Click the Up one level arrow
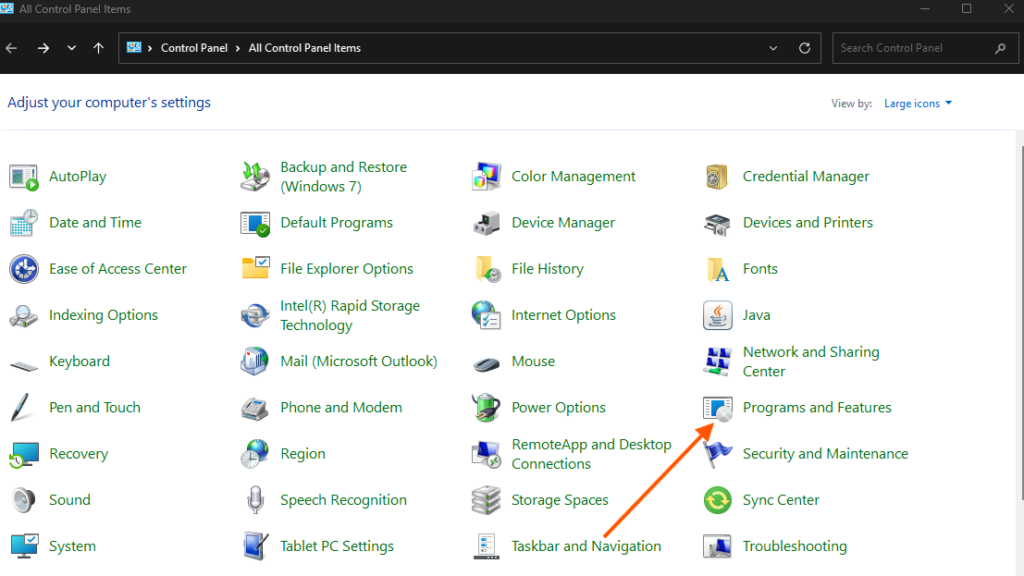The width and height of the screenshot is (1024, 576). (x=99, y=48)
